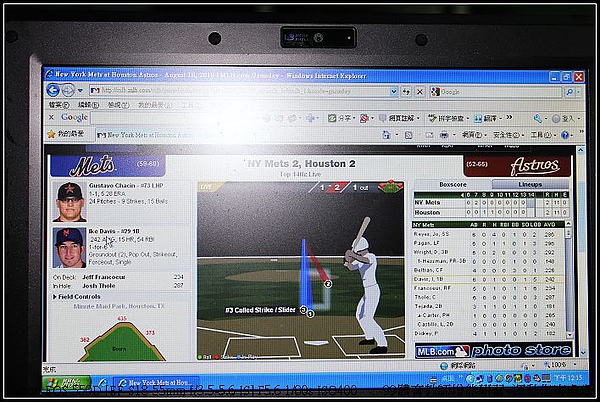Click Ike Davis batter photo
The height and width of the screenshot is (402, 600).
click(69, 247)
